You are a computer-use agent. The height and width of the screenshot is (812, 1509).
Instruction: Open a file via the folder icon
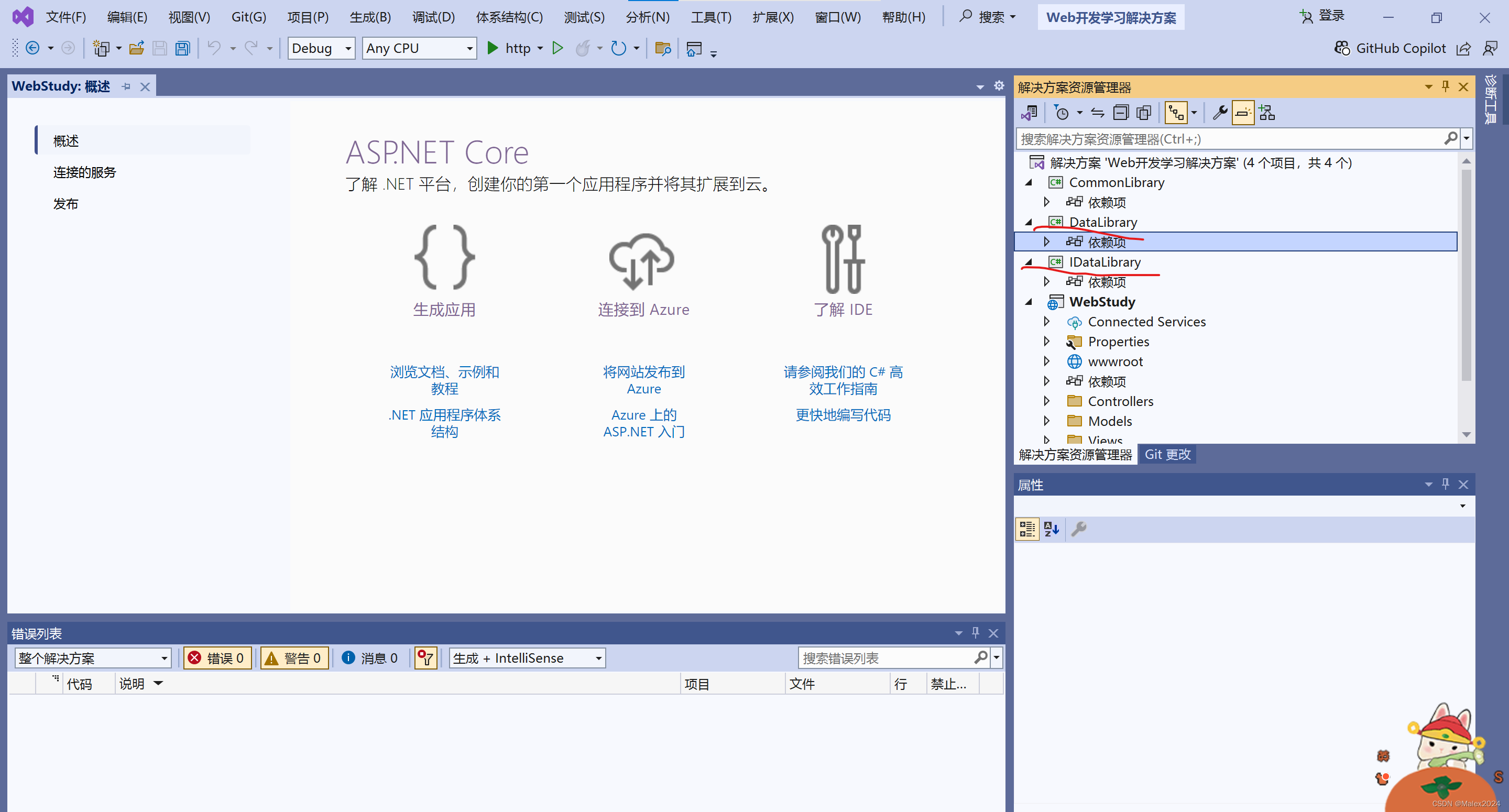click(x=136, y=48)
